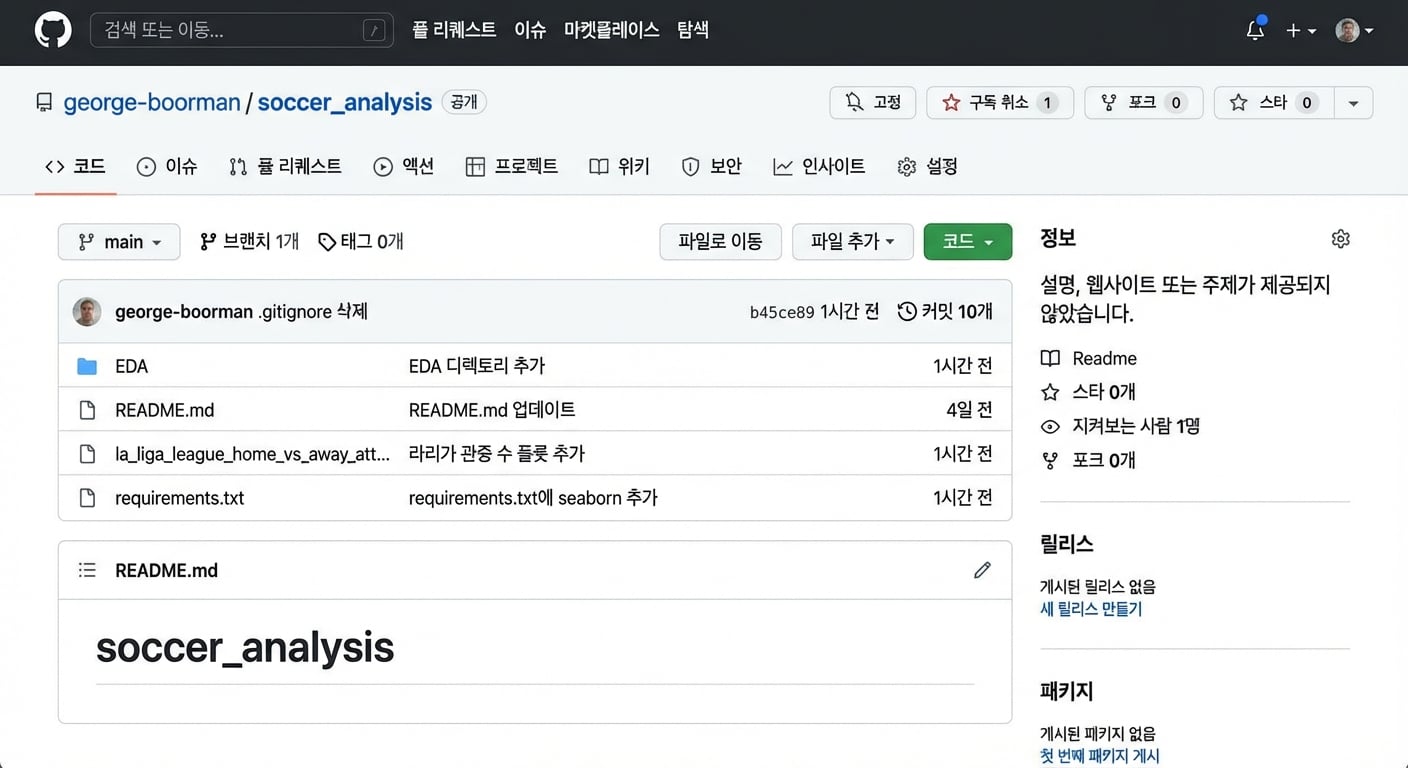1408x768 pixels.
Task: Fork repository with 포크 button
Action: (1144, 102)
